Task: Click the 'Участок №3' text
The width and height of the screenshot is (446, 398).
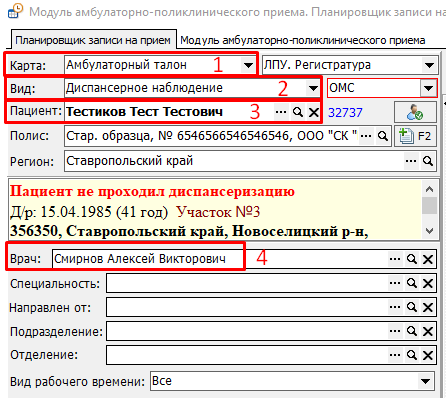Action: click(x=218, y=212)
